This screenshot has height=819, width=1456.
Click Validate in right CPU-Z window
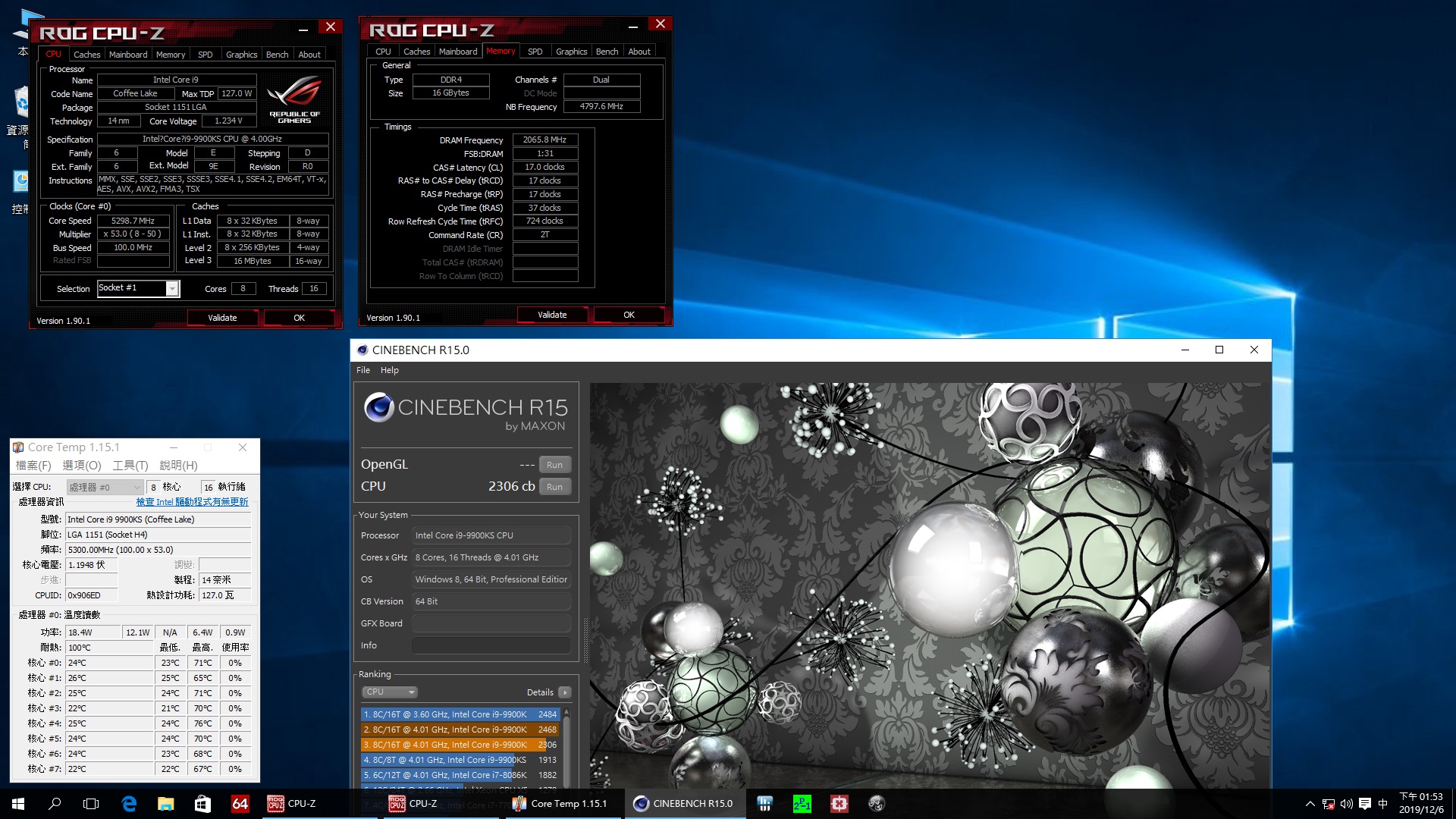(x=552, y=315)
